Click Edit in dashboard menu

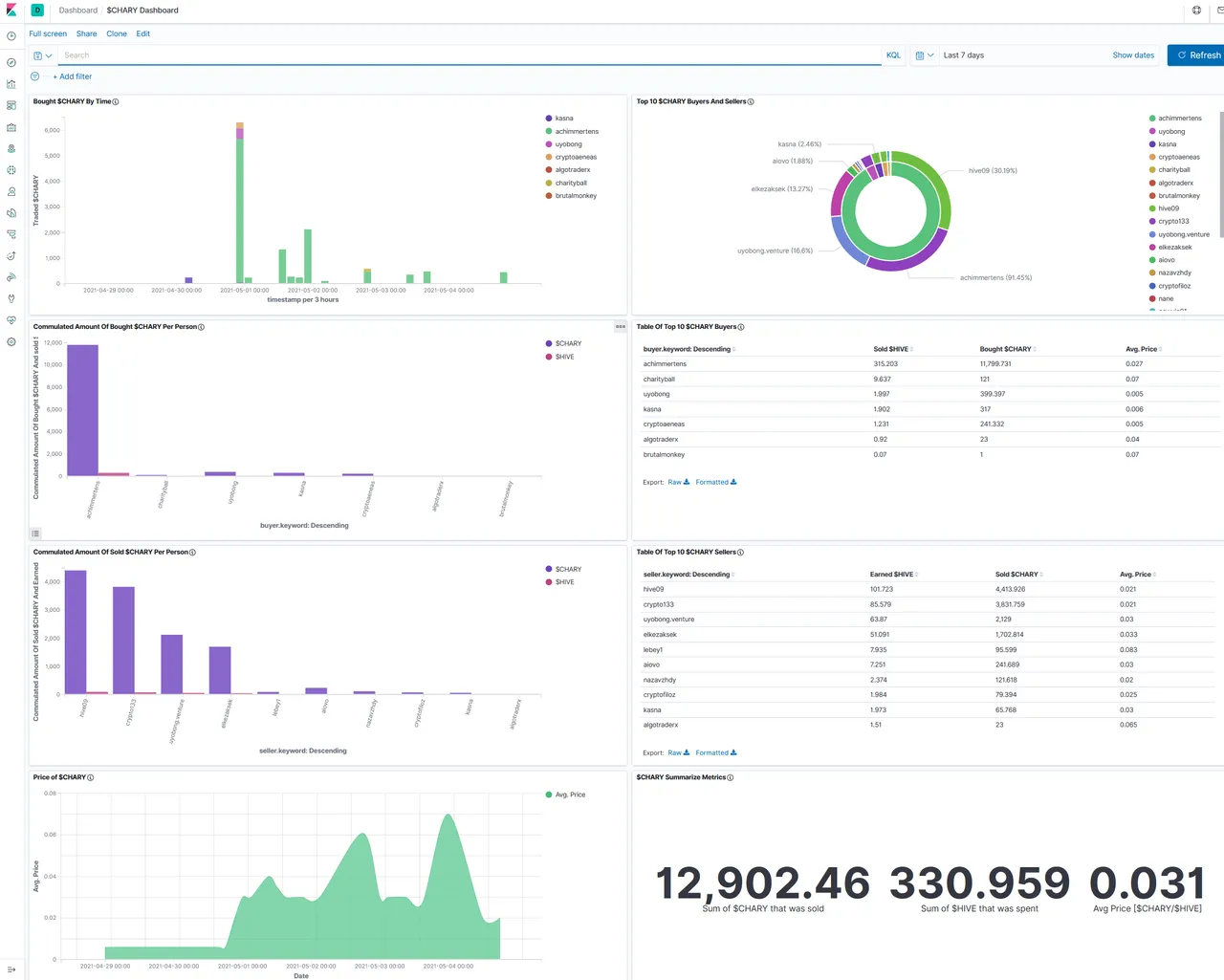[x=143, y=33]
